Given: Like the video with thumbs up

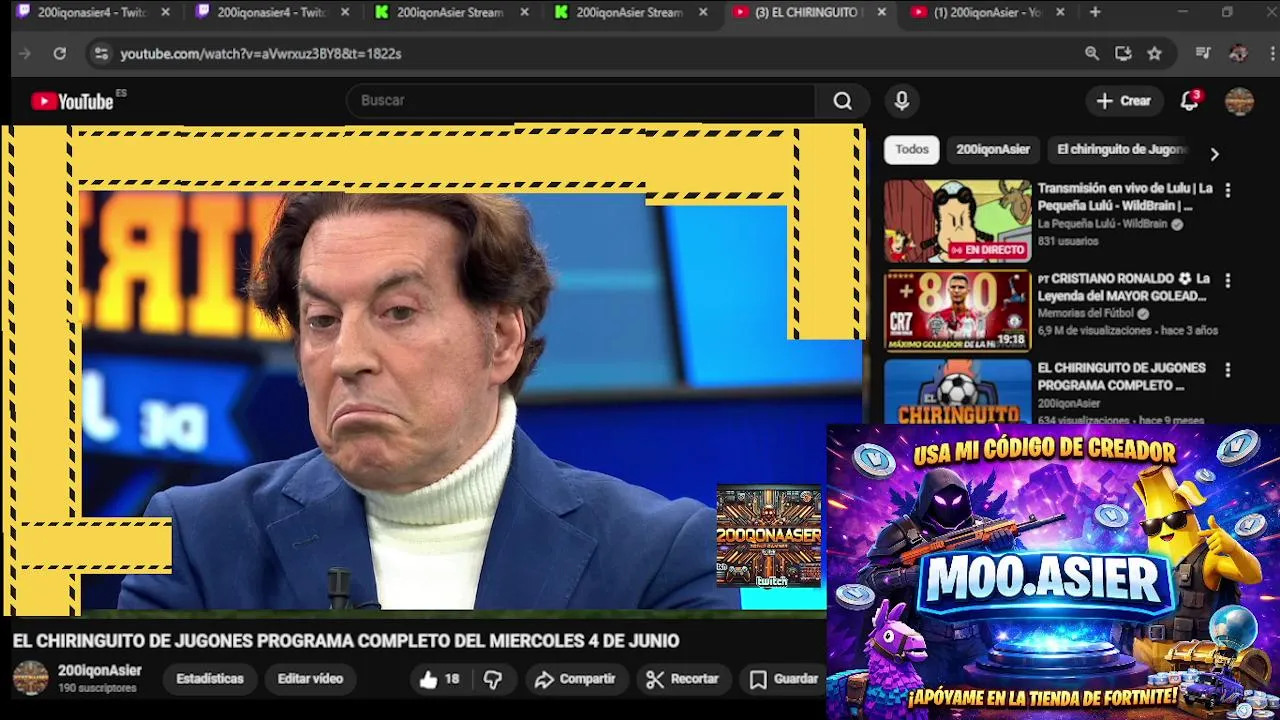Looking at the screenshot, I should pyautogui.click(x=439, y=680).
